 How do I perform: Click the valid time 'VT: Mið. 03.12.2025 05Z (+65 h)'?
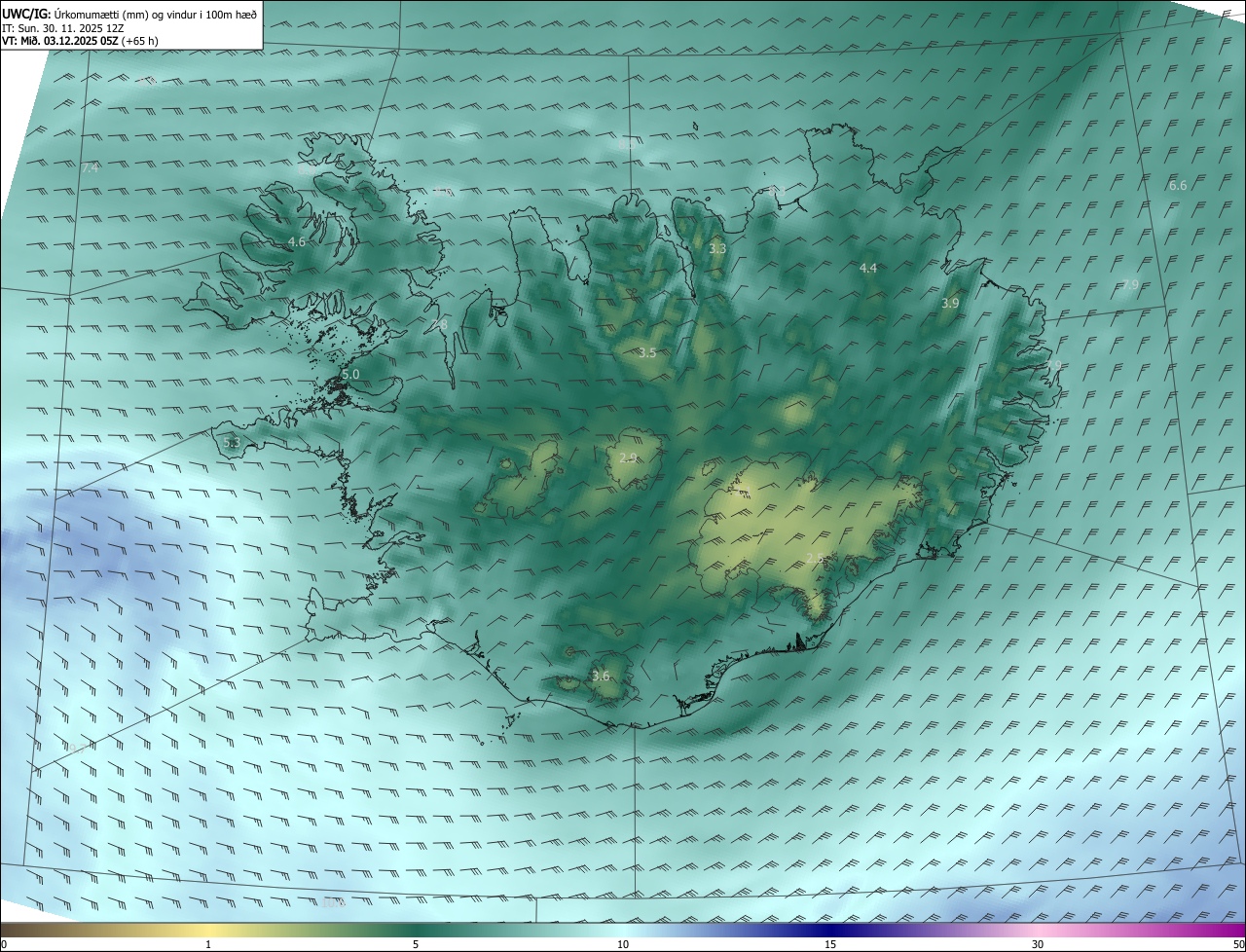click(80, 41)
